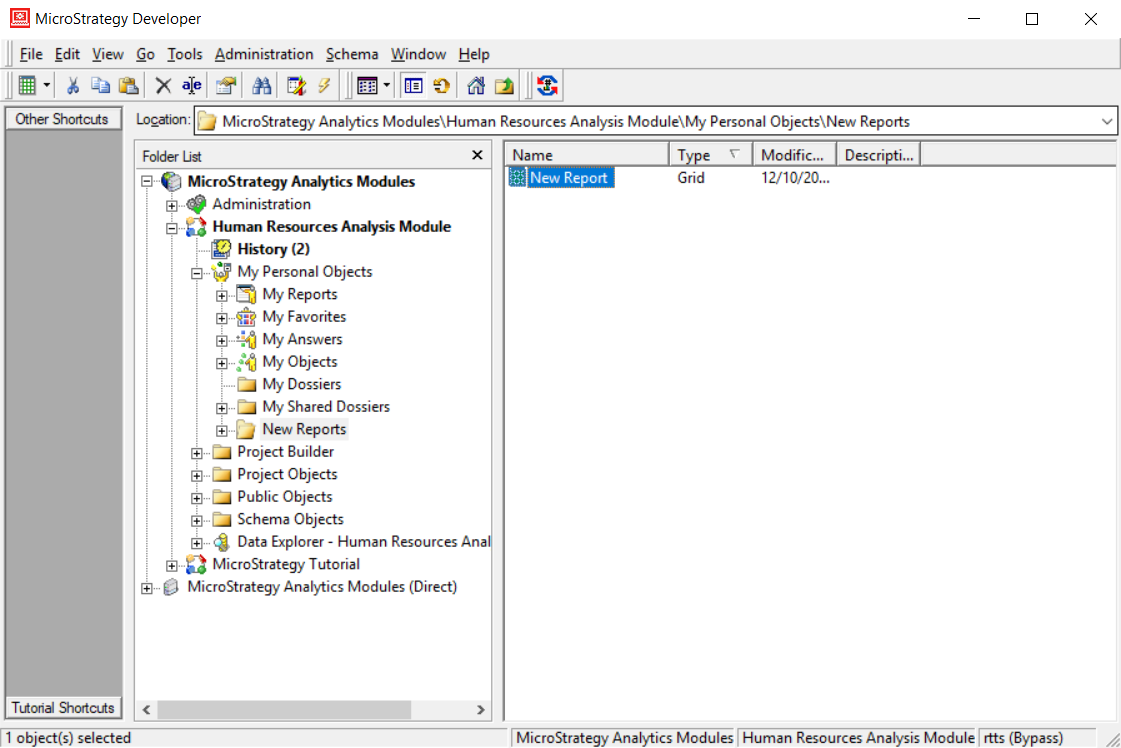The height and width of the screenshot is (748, 1121).
Task: Click the View mode calendar-grid icon
Action: pyautogui.click(x=367, y=86)
